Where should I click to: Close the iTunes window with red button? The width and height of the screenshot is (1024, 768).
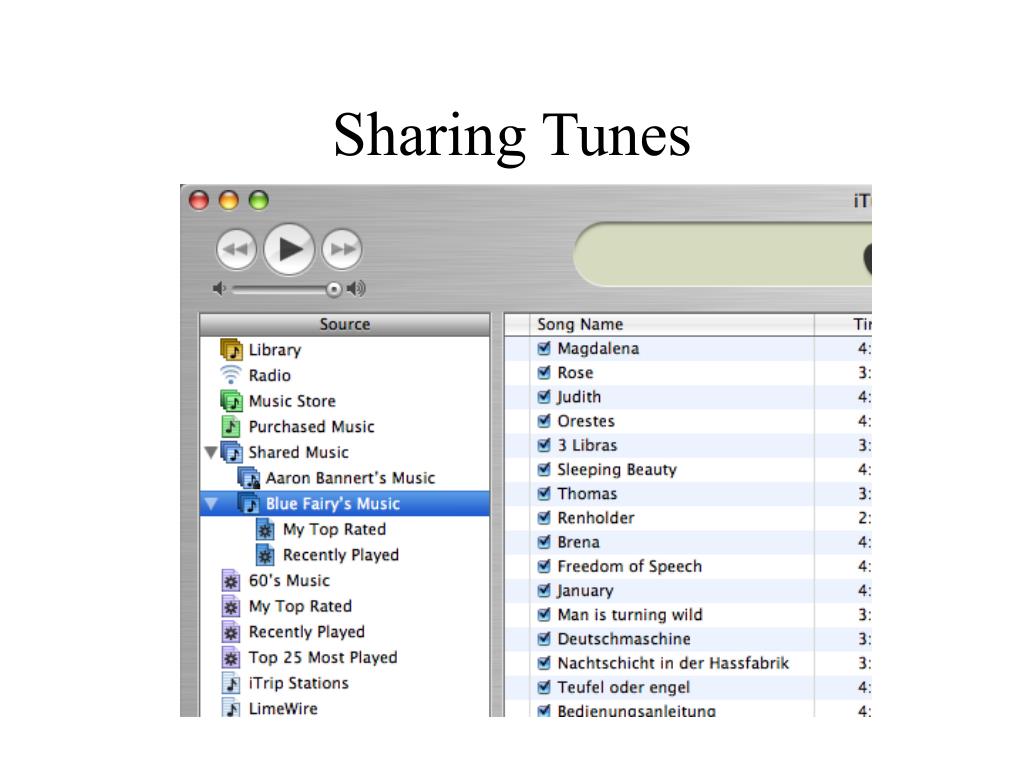pyautogui.click(x=199, y=200)
